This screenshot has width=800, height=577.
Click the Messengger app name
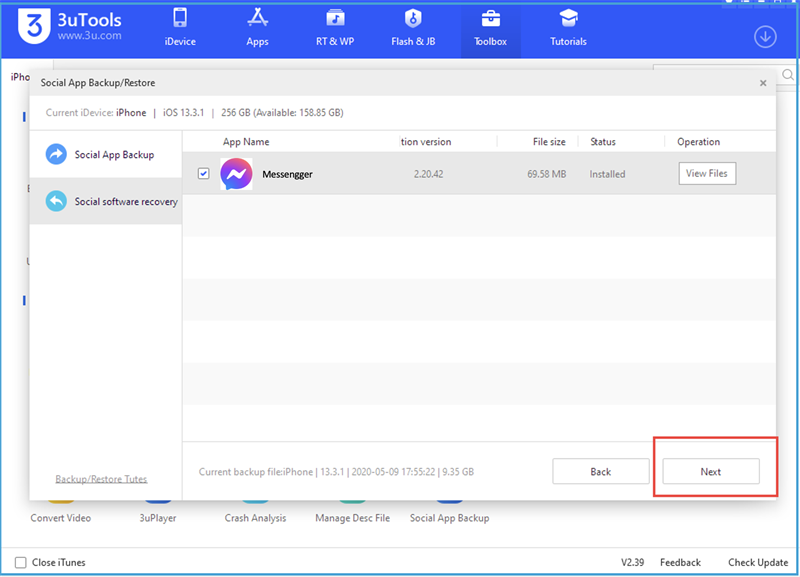[287, 174]
